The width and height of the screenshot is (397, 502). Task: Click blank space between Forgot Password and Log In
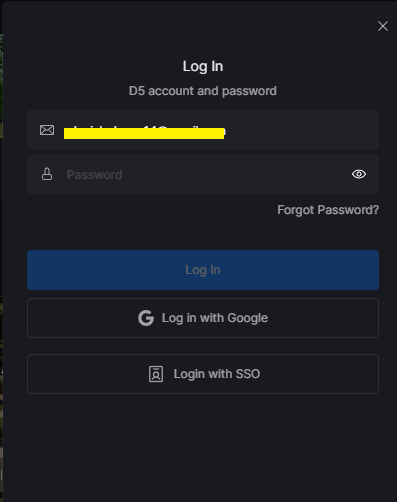pyautogui.click(x=203, y=234)
